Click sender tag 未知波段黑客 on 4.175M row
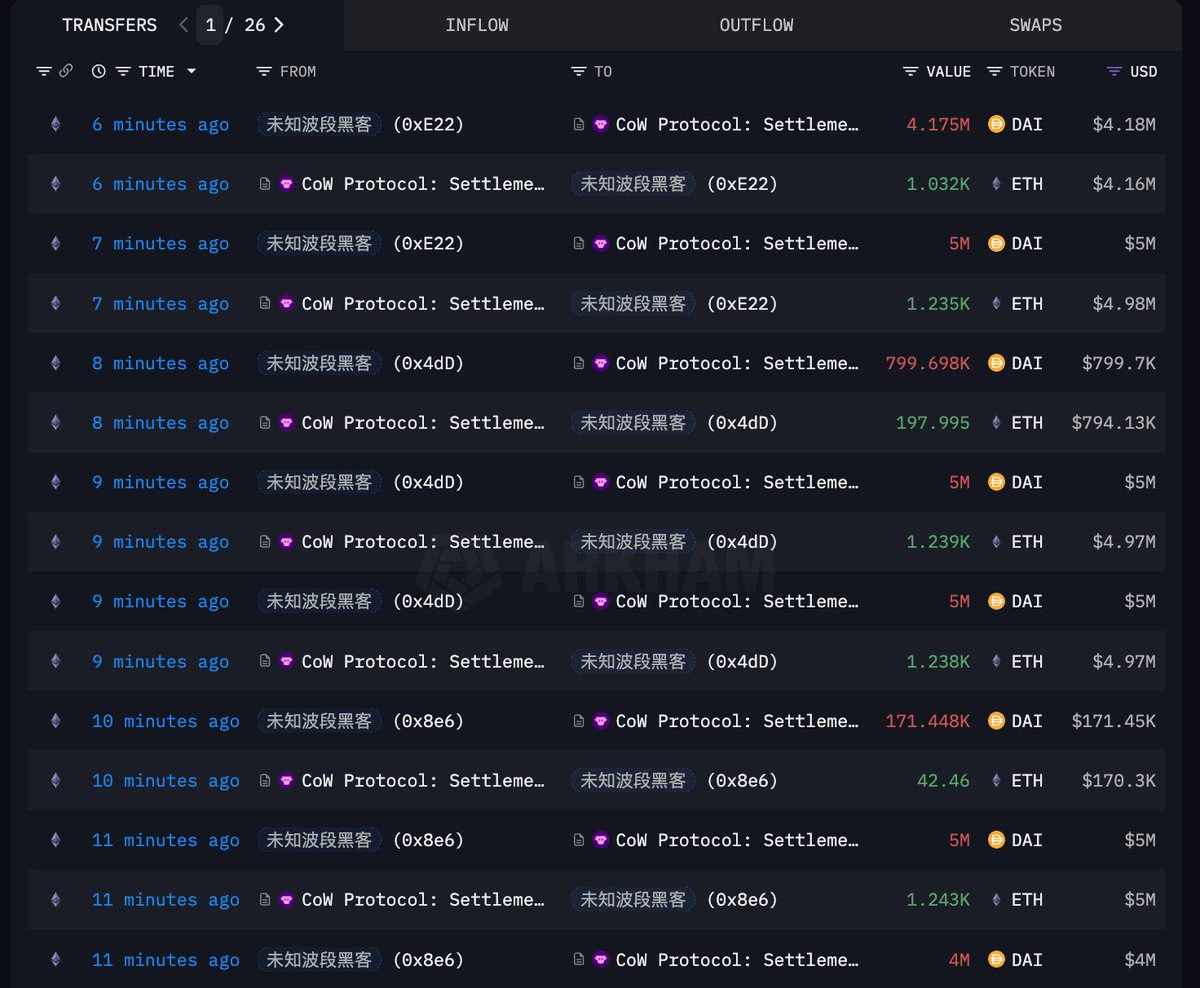 tap(319, 124)
